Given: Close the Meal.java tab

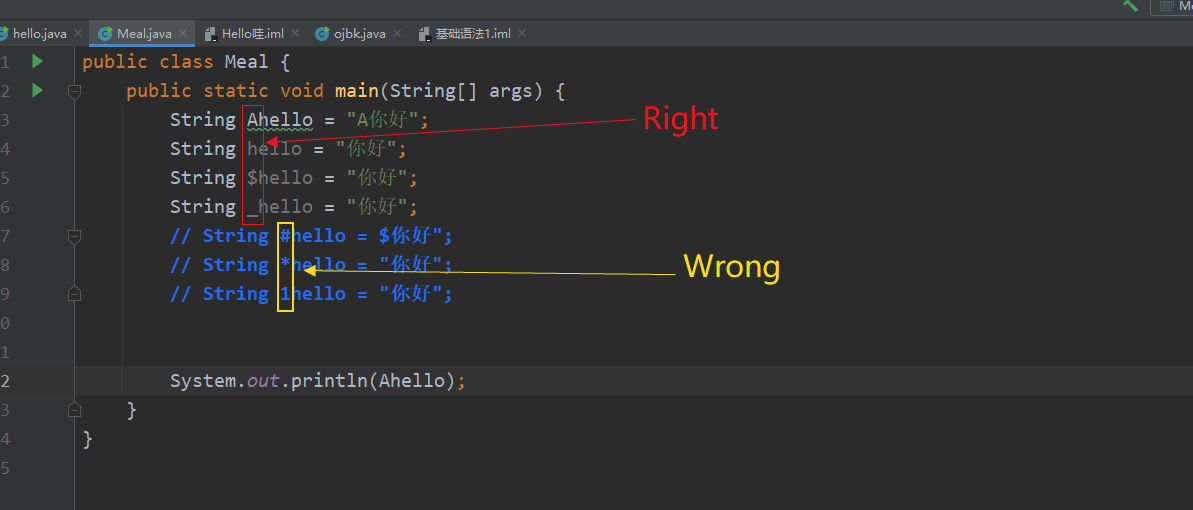Looking at the screenshot, I should pyautogui.click(x=183, y=33).
